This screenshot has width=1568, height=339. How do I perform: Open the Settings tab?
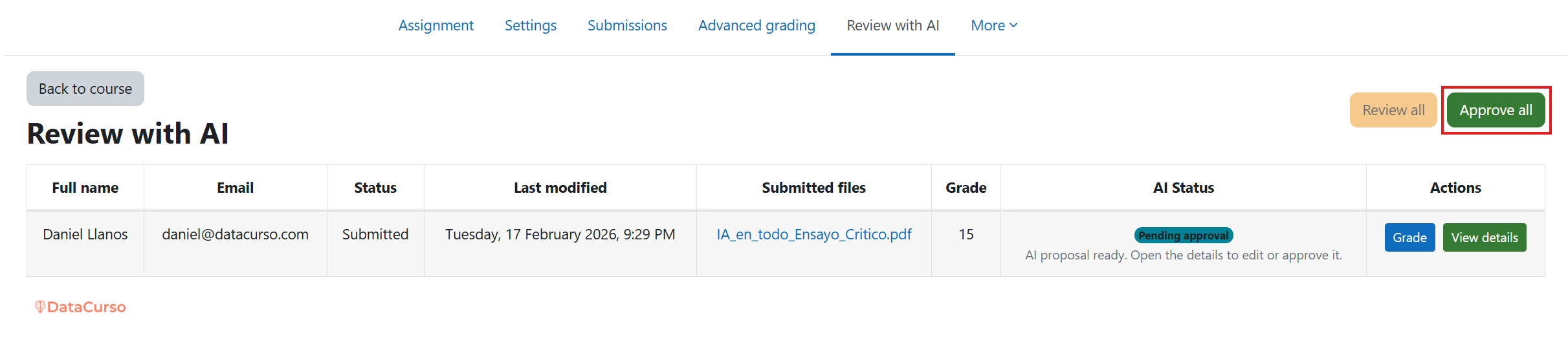[x=530, y=25]
